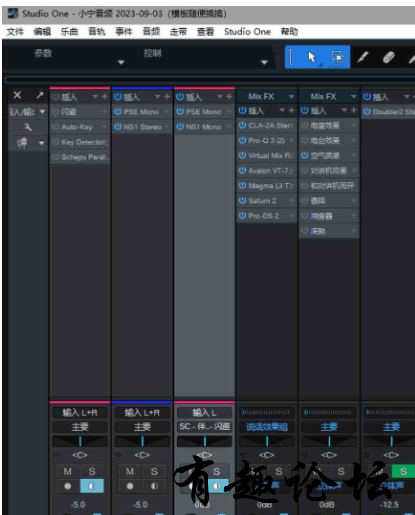Select the Eraser tool
Screen dimensions: 415x515
(389, 57)
